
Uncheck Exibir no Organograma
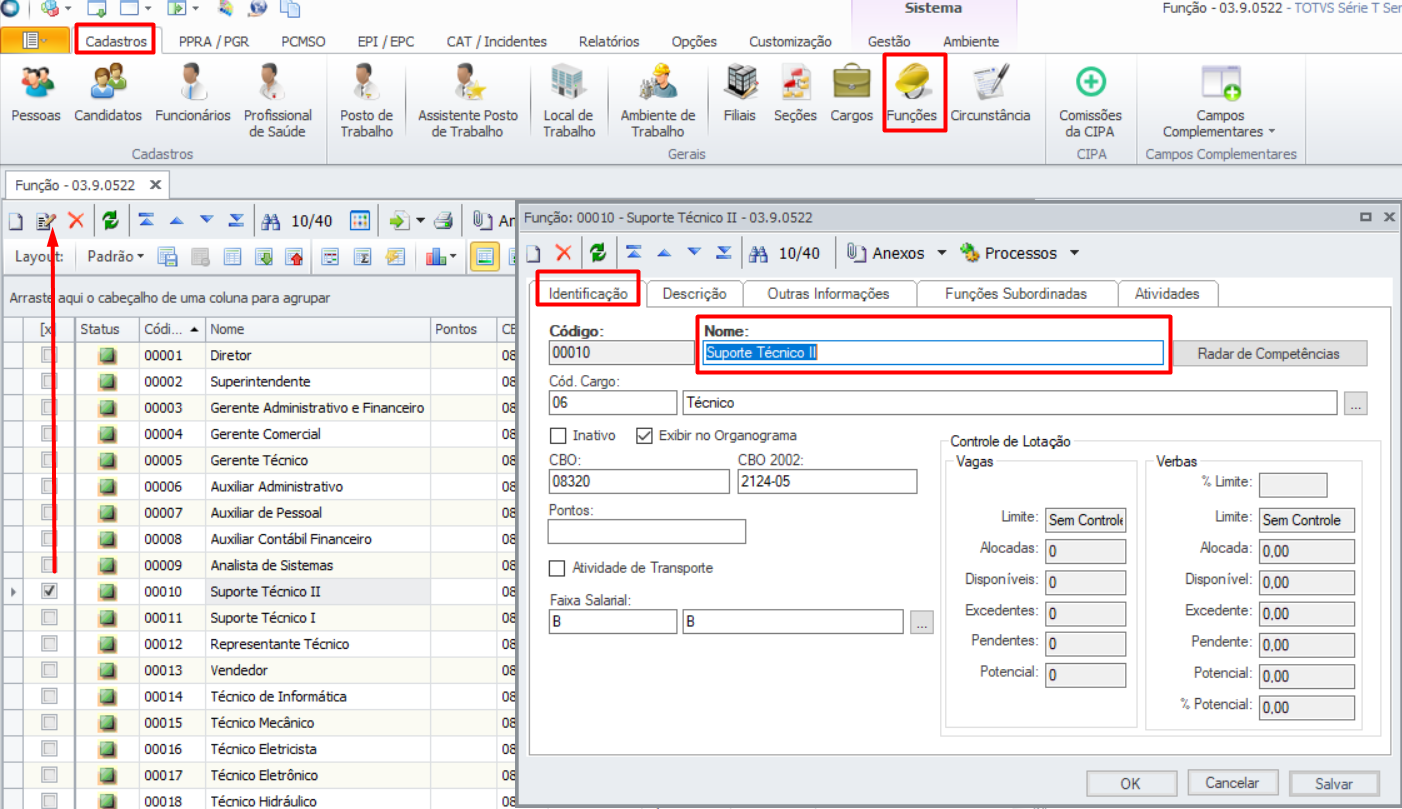644,436
